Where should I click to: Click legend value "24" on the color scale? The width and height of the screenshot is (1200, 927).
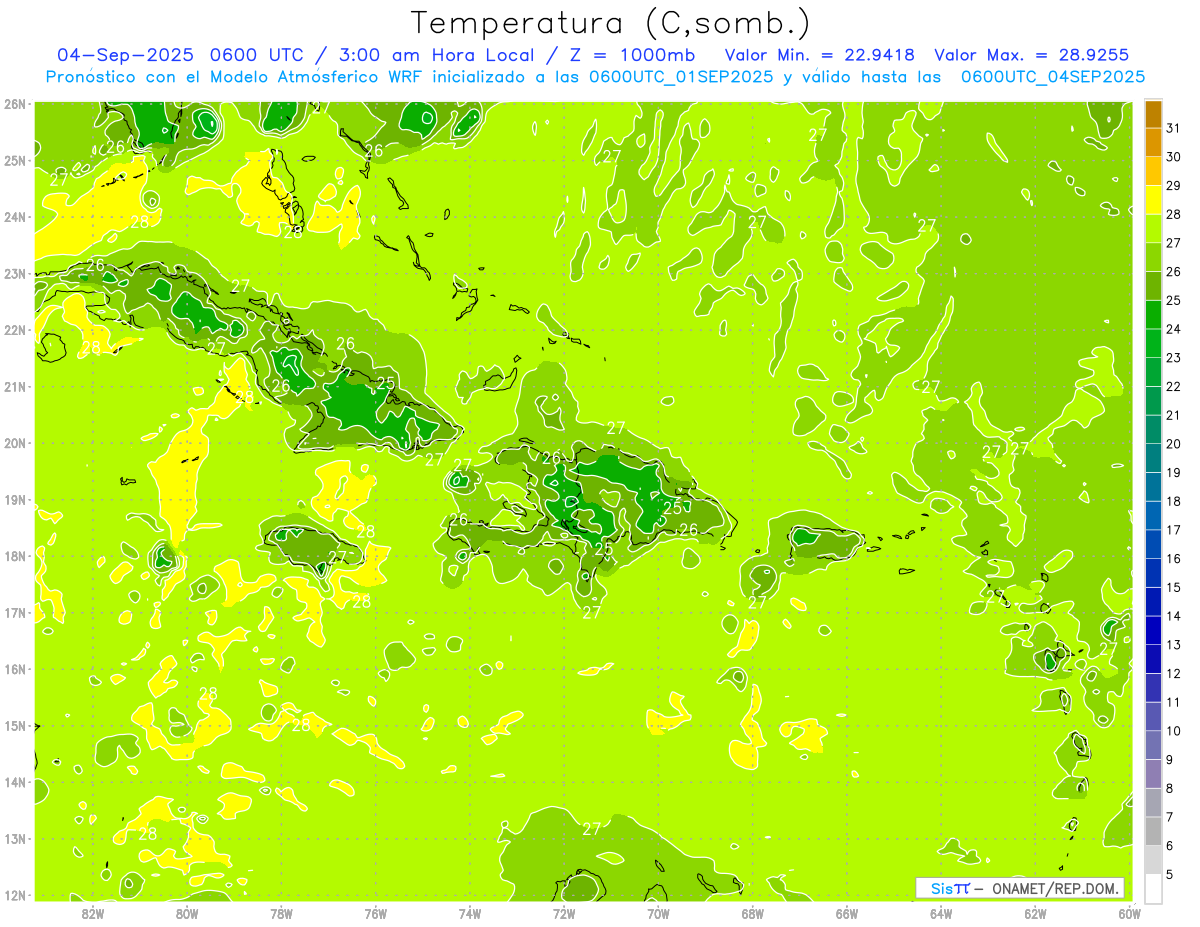coord(1173,329)
